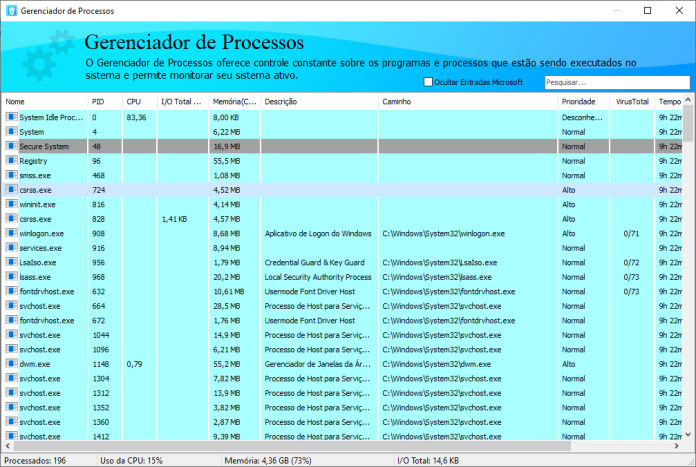This screenshot has height=467, width=696.
Task: Select svchost.exe row with PID 1360
Action: 342,422
